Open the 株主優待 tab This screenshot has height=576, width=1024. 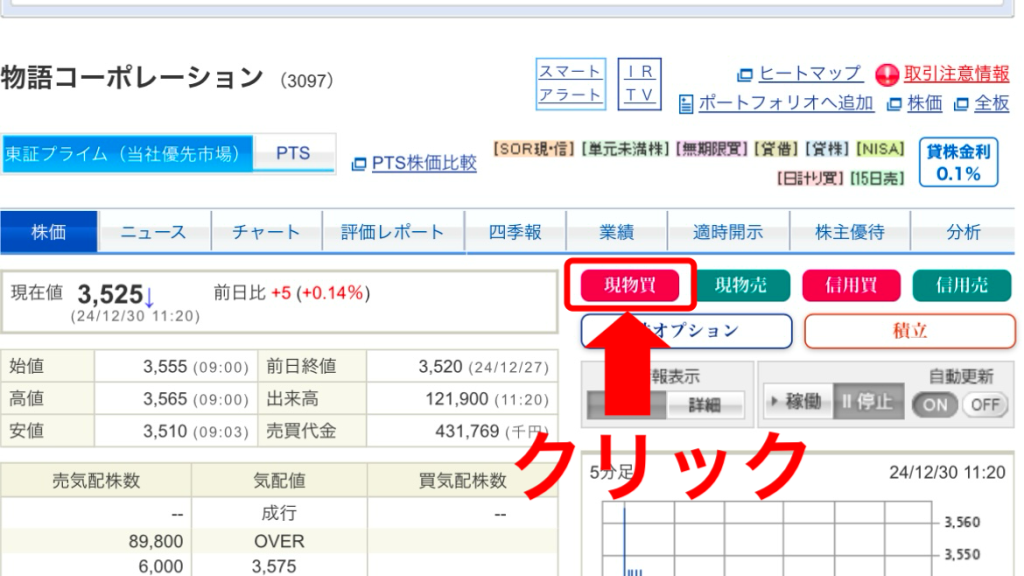click(x=850, y=232)
